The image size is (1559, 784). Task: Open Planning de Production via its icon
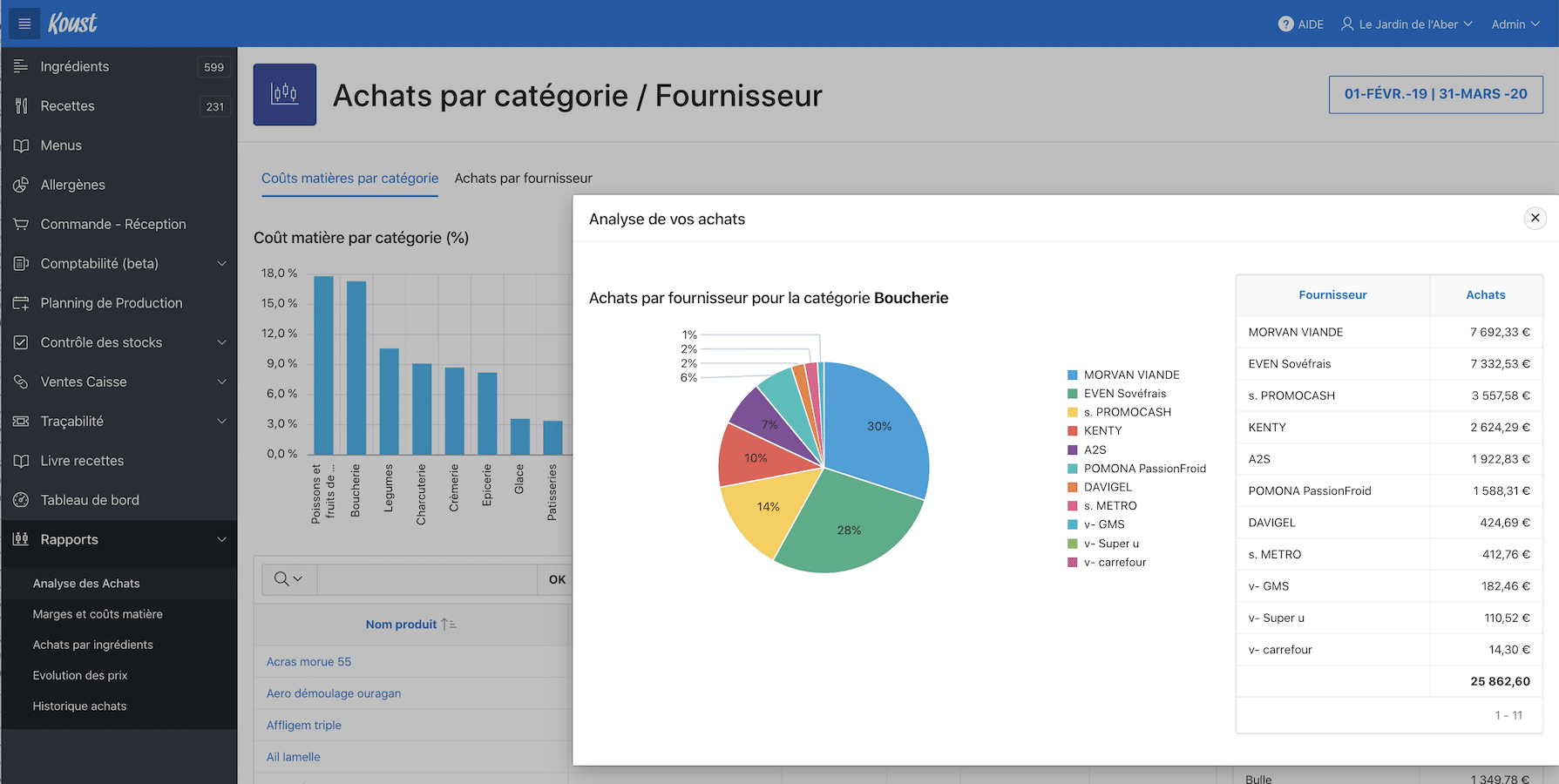[19, 302]
